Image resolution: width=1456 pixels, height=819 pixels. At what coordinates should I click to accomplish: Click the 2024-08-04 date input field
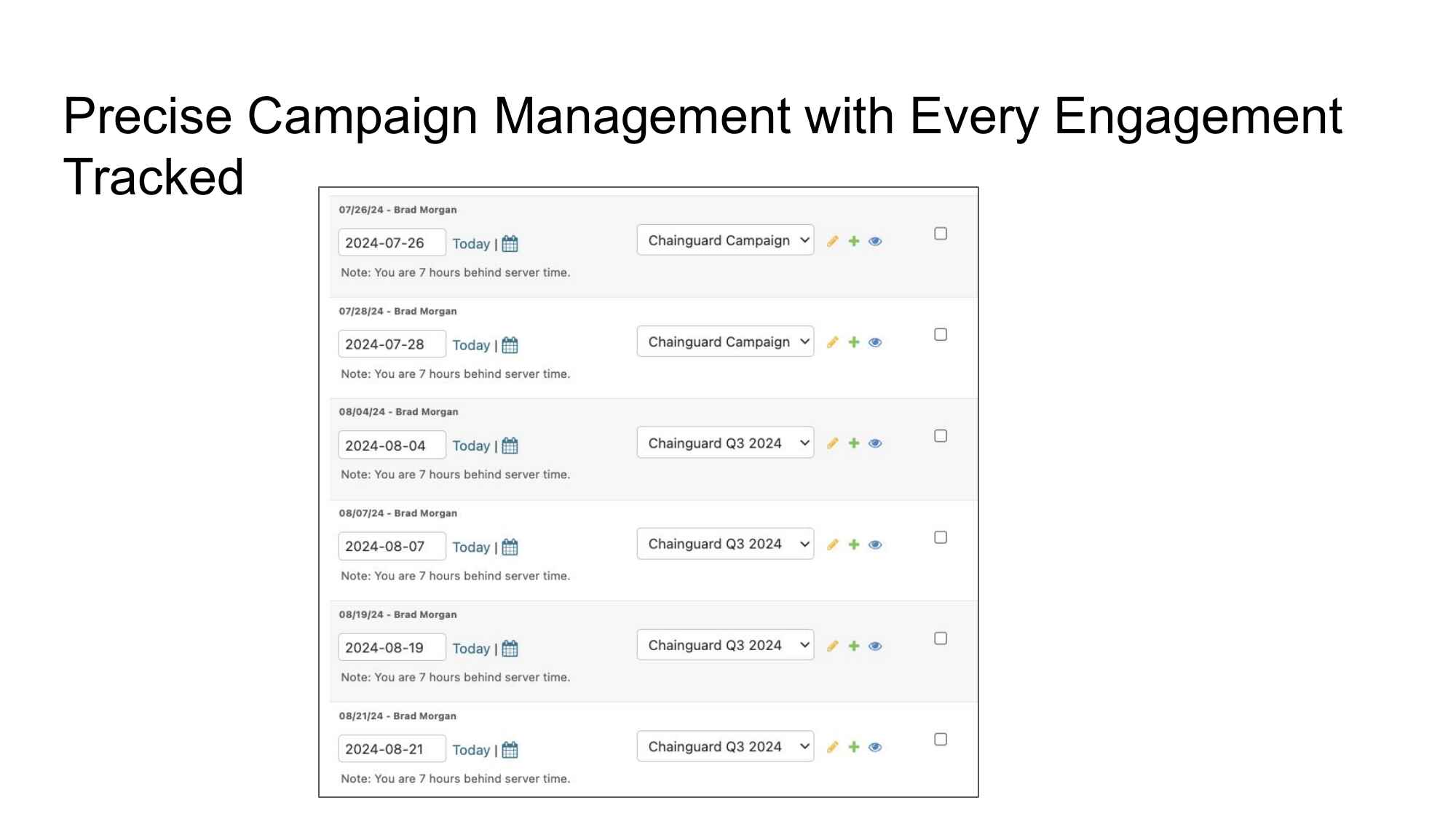pyautogui.click(x=392, y=446)
